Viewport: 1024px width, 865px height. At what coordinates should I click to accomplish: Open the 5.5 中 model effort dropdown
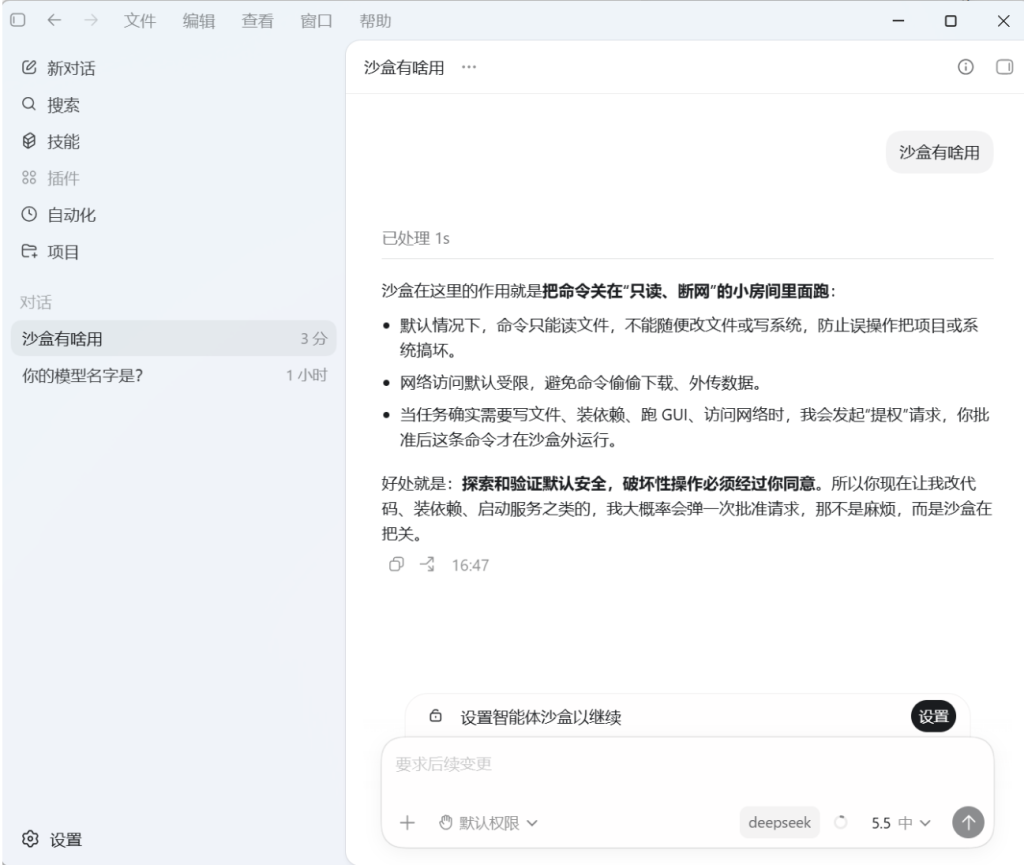click(900, 823)
